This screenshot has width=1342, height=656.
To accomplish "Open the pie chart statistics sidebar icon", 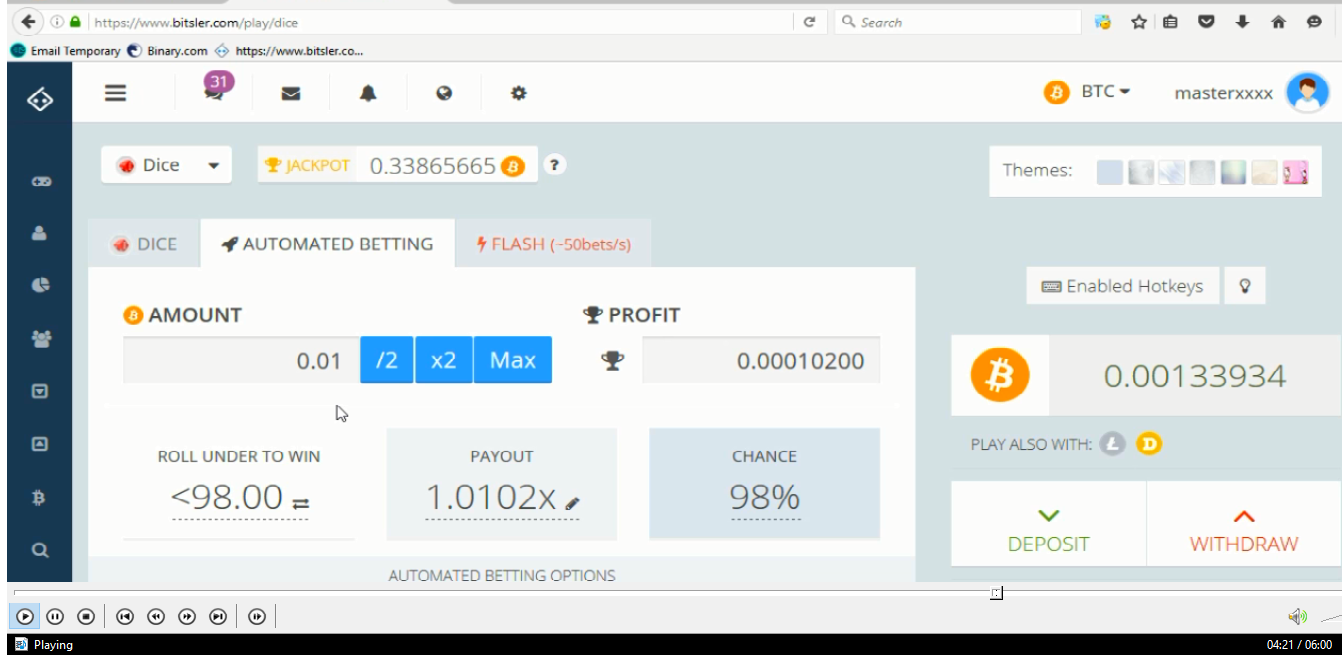I will tap(40, 285).
